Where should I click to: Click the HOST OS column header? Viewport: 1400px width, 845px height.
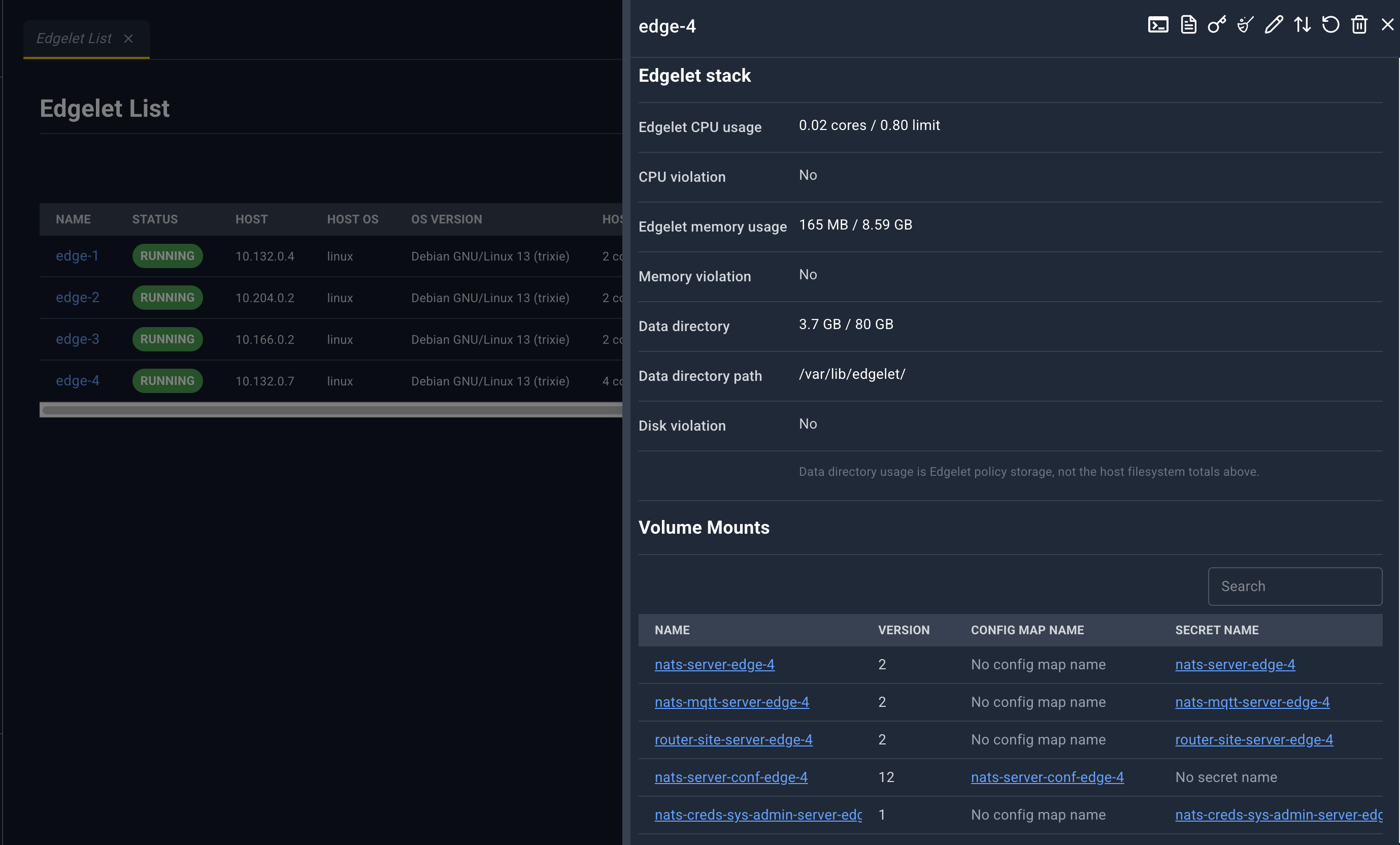click(x=352, y=219)
